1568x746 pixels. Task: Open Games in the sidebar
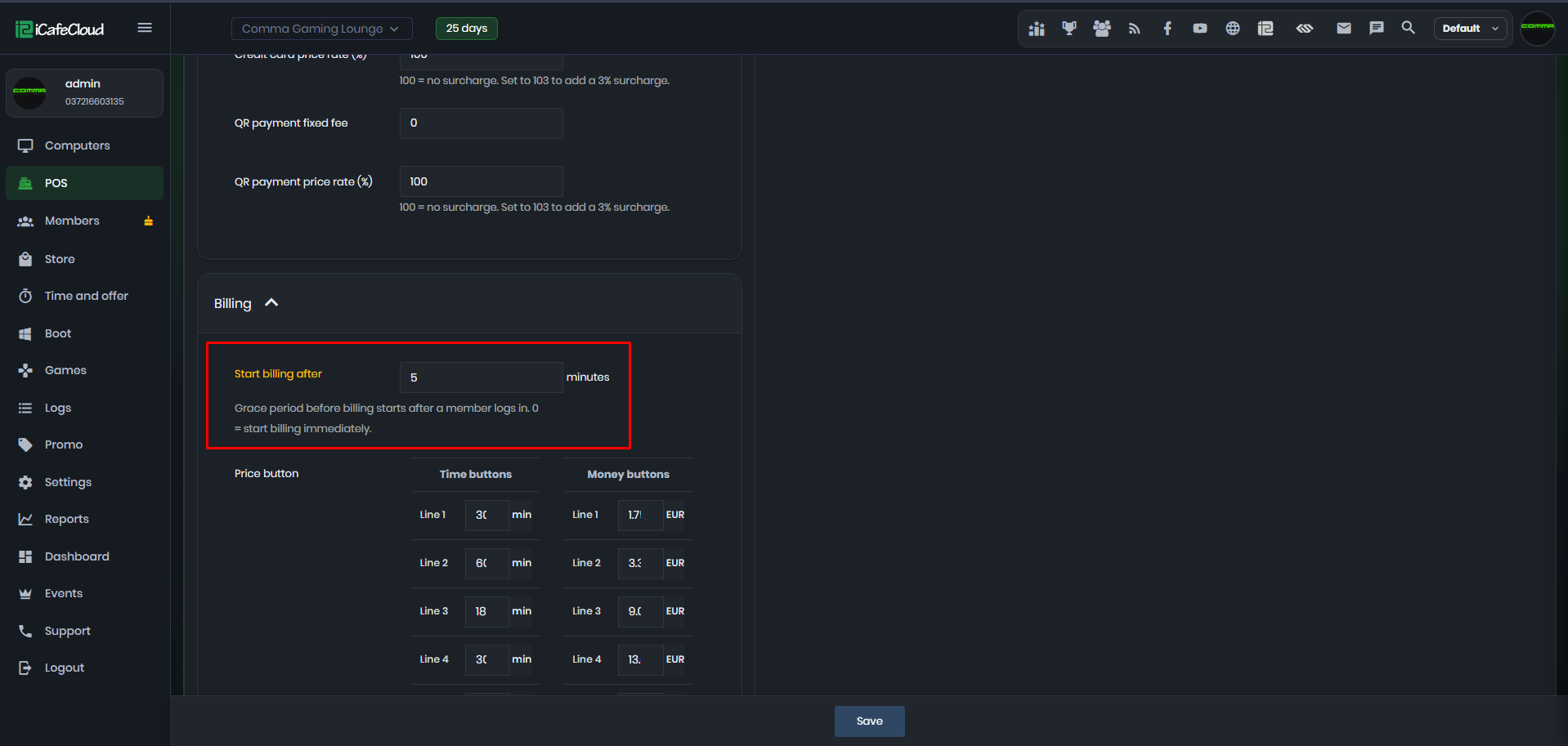pos(85,370)
